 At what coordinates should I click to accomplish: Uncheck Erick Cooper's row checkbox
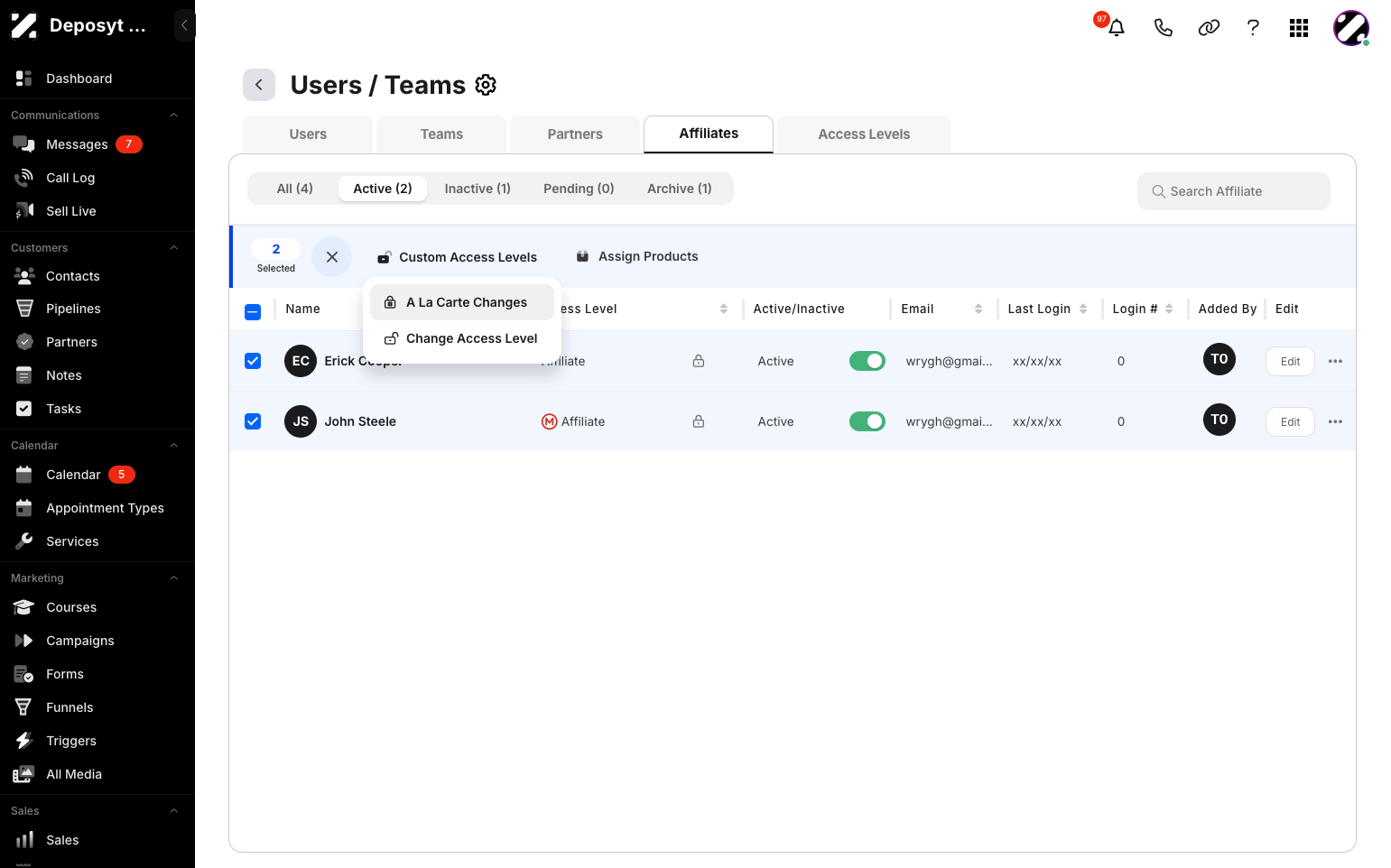tap(253, 361)
